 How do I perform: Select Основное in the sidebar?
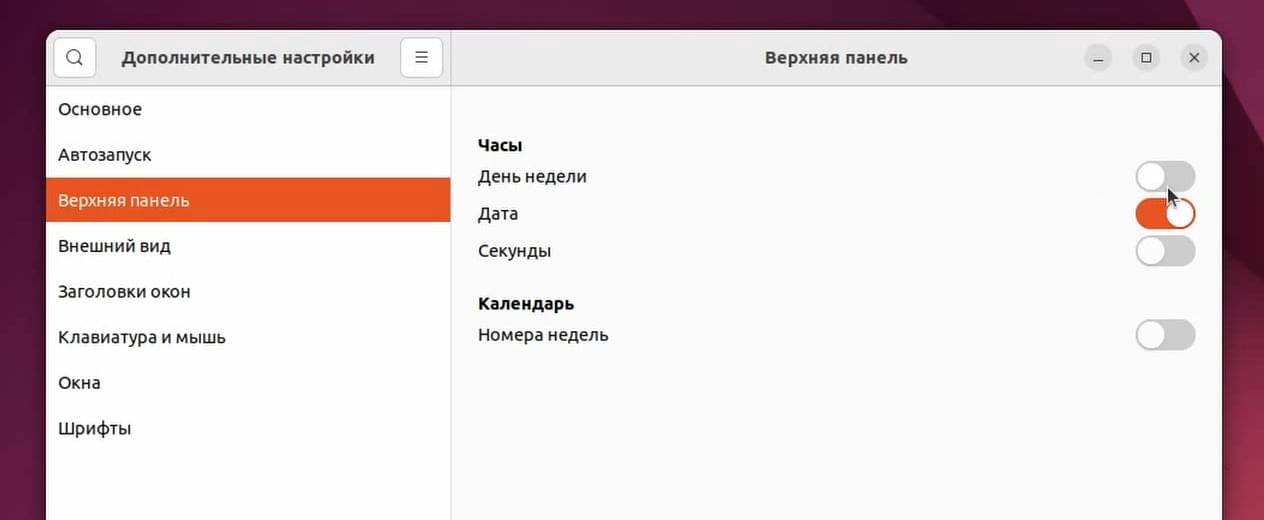[x=248, y=109]
